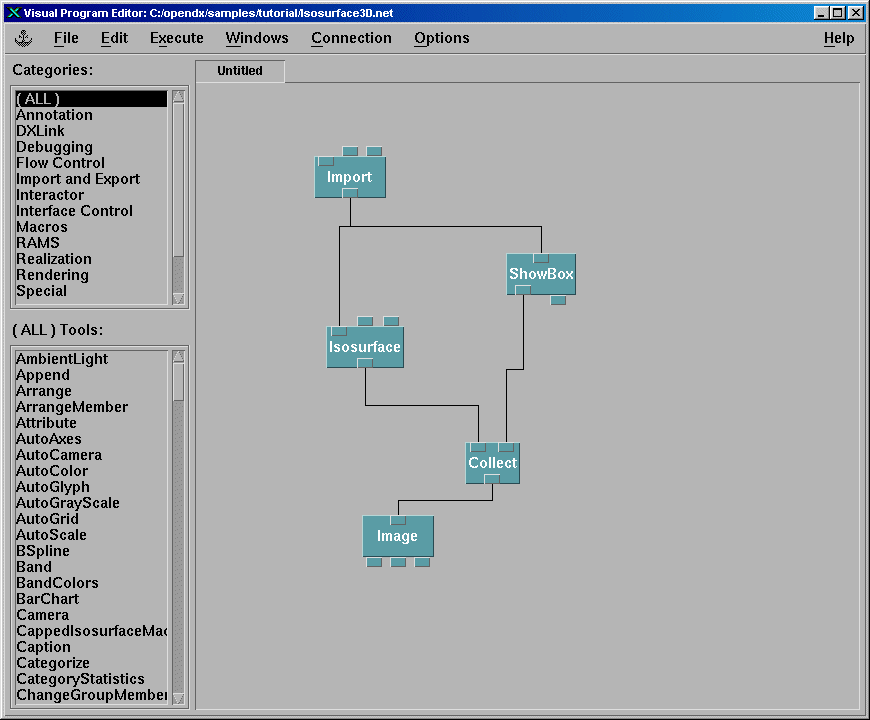The image size is (870, 720).
Task: Open the Help menu
Action: point(838,38)
